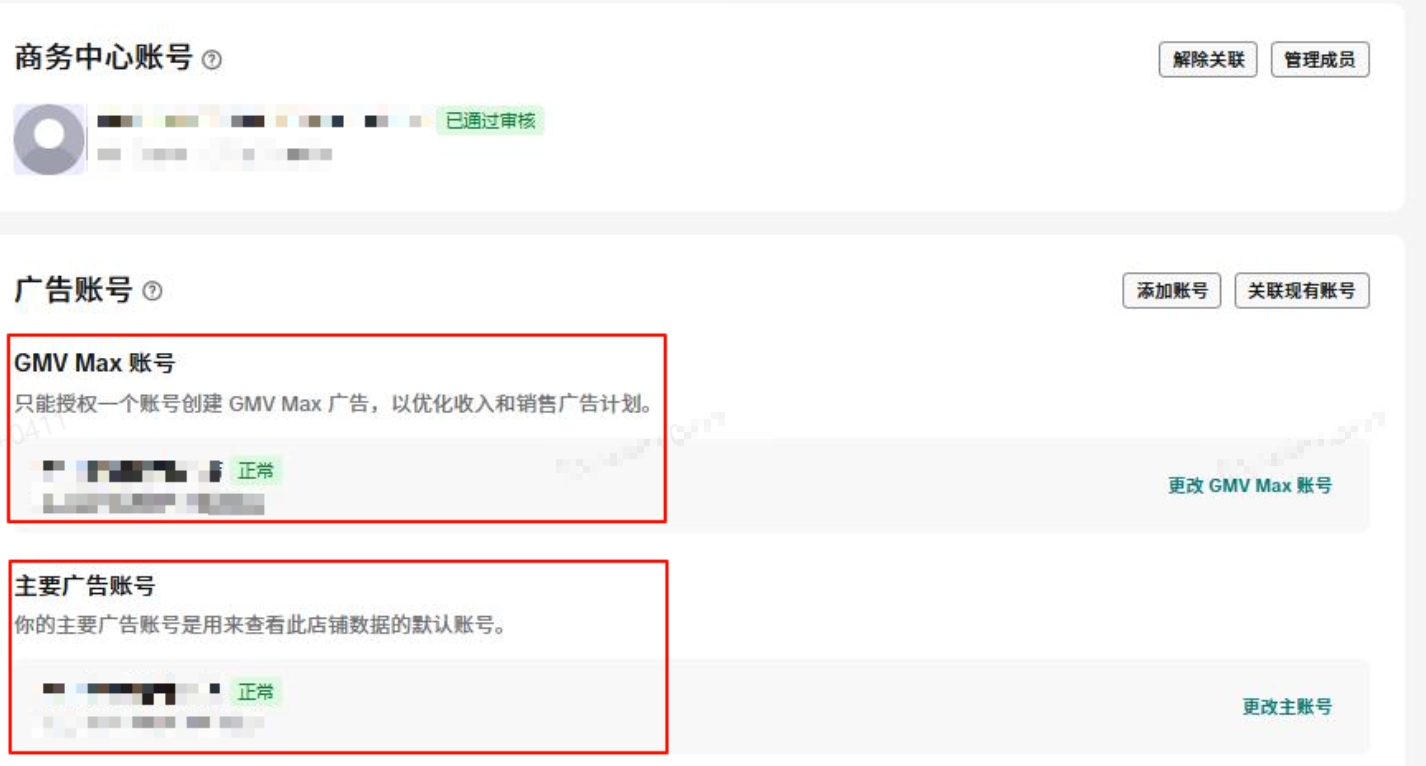The width and height of the screenshot is (1426, 766).
Task: Click the 解除关联 button
Action: [1208, 60]
